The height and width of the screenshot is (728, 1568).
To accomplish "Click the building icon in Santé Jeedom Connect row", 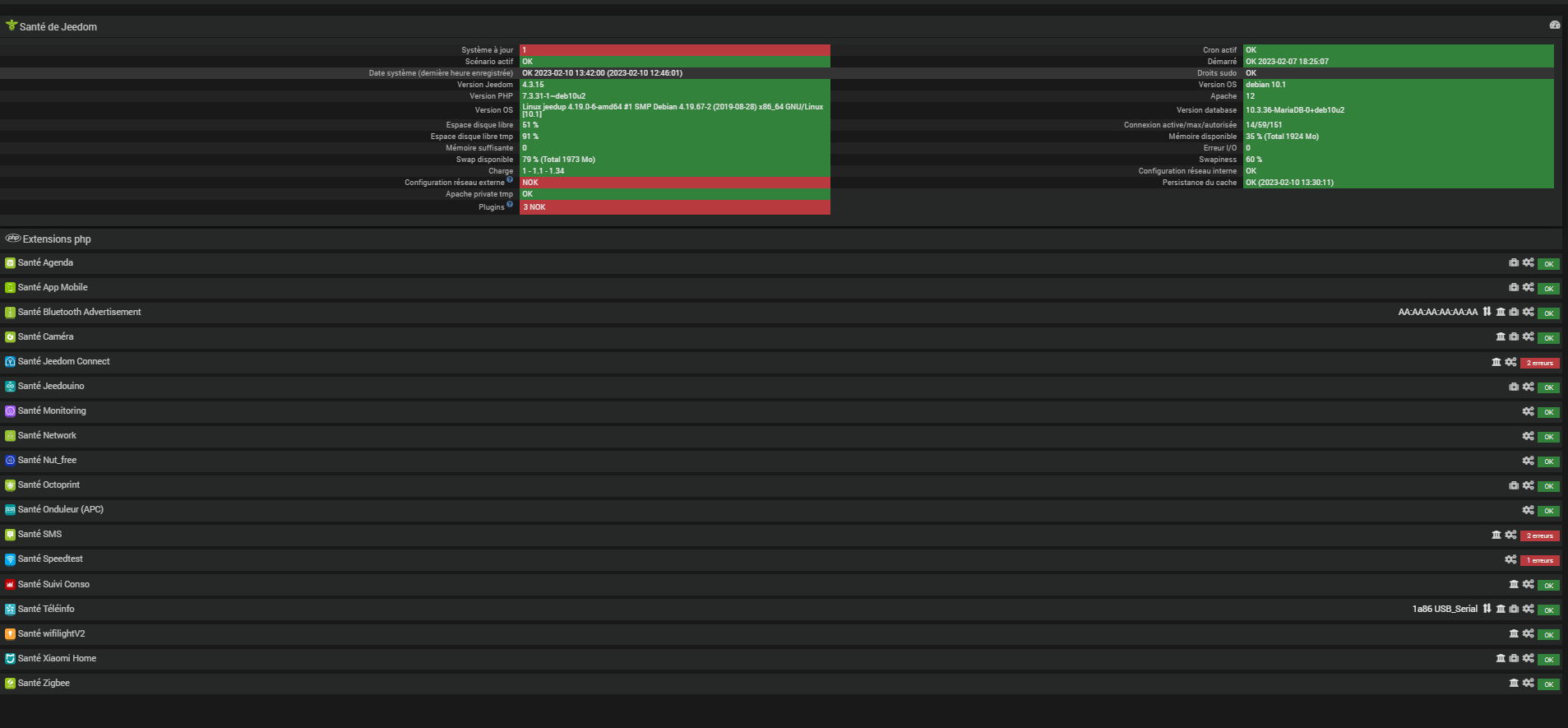I will click(x=1496, y=362).
